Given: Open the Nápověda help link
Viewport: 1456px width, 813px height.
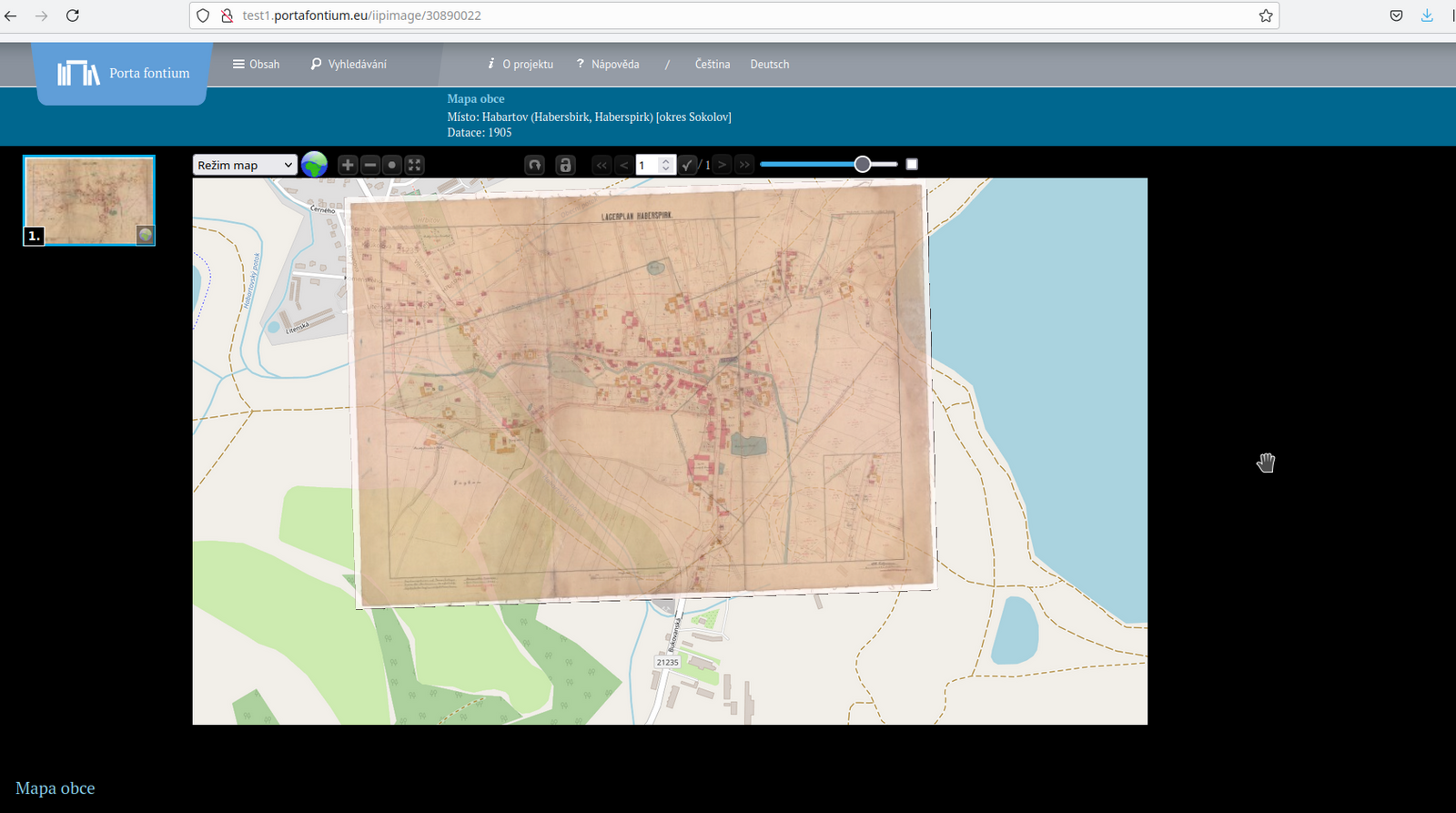Looking at the screenshot, I should tap(608, 65).
